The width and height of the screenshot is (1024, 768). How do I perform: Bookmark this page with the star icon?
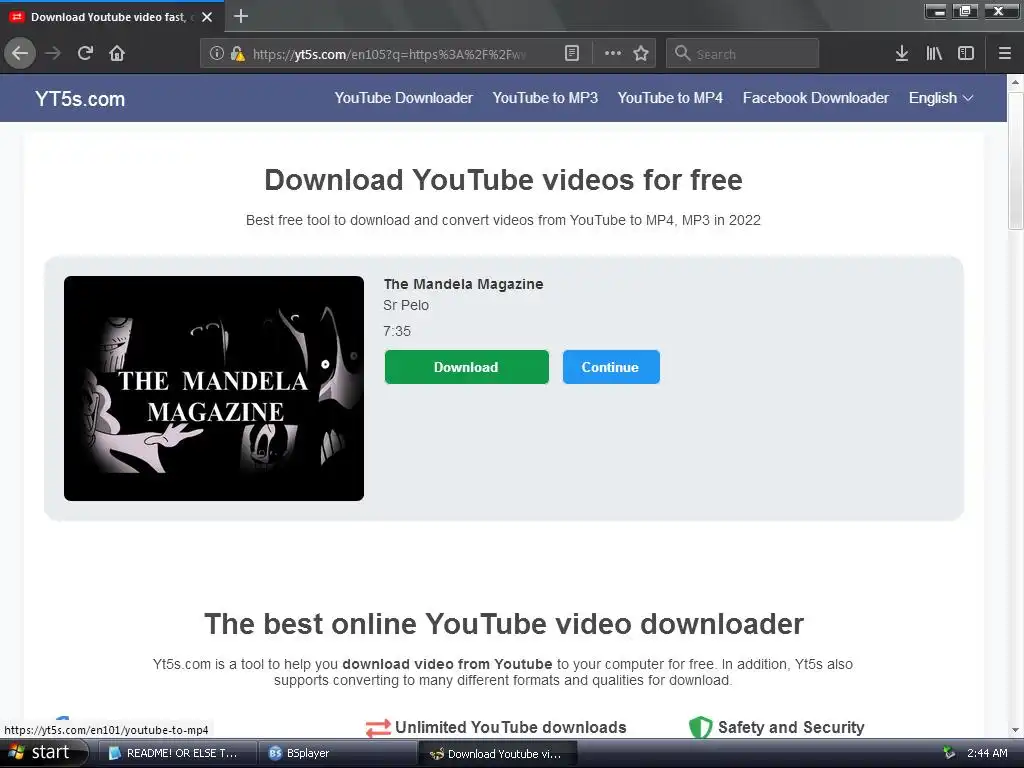(x=641, y=54)
